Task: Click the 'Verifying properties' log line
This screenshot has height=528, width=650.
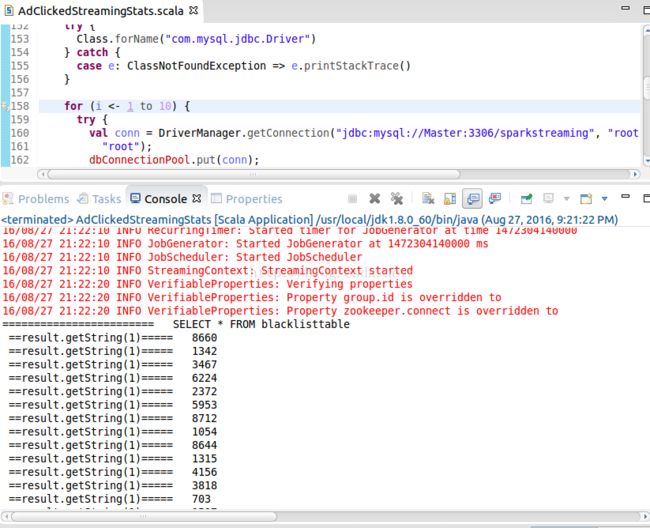Action: coord(208,284)
